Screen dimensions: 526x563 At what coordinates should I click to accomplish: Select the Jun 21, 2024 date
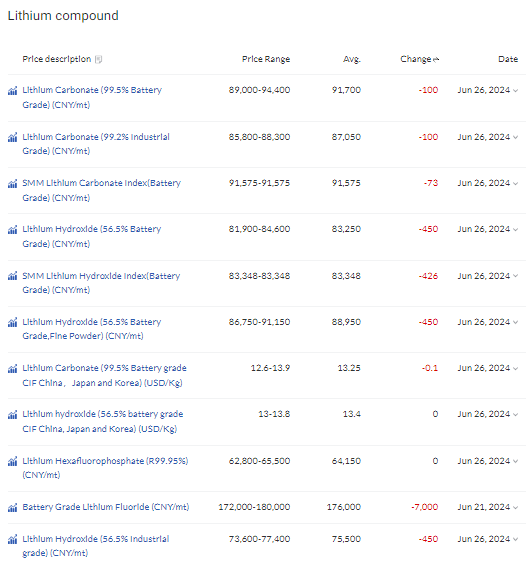coord(484,507)
